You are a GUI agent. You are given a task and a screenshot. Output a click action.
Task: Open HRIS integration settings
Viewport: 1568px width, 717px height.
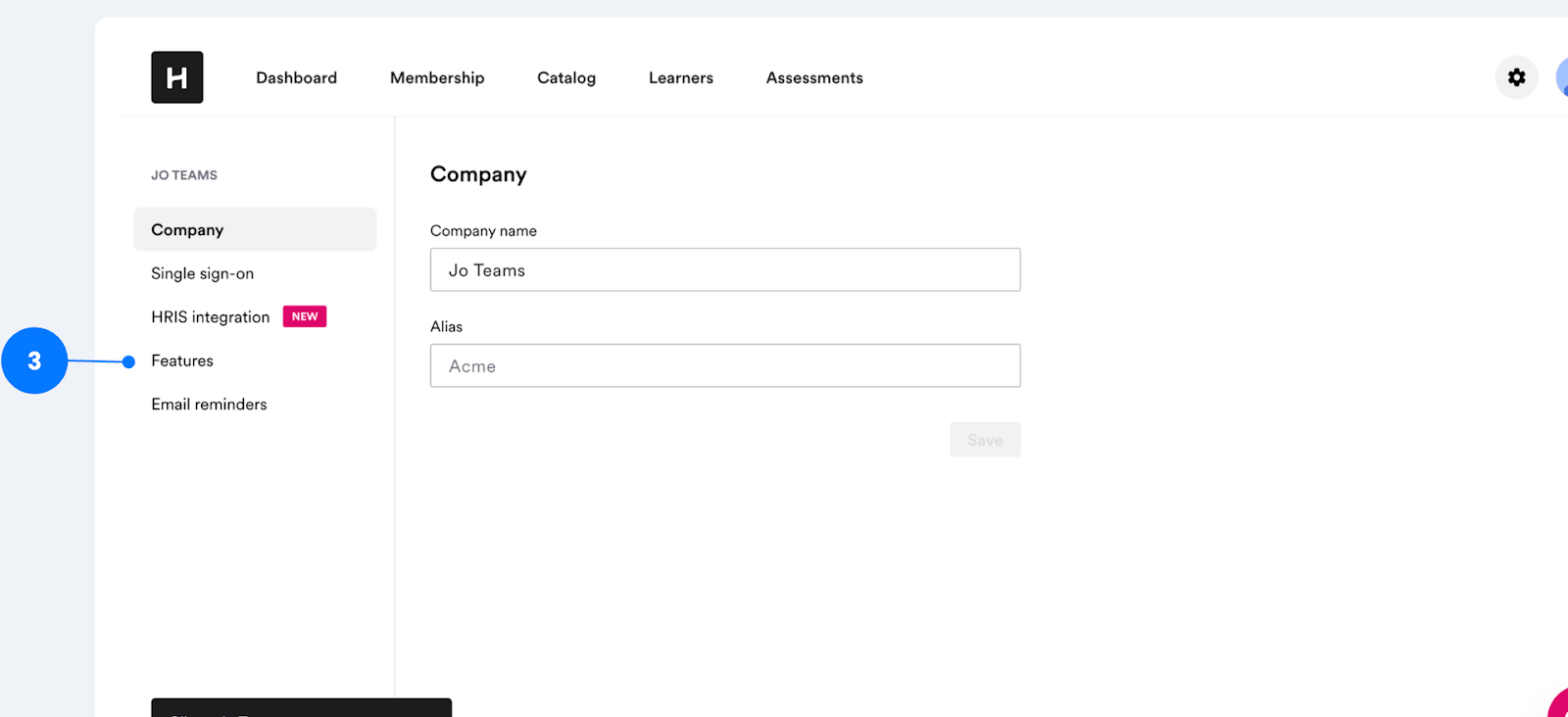click(x=211, y=316)
